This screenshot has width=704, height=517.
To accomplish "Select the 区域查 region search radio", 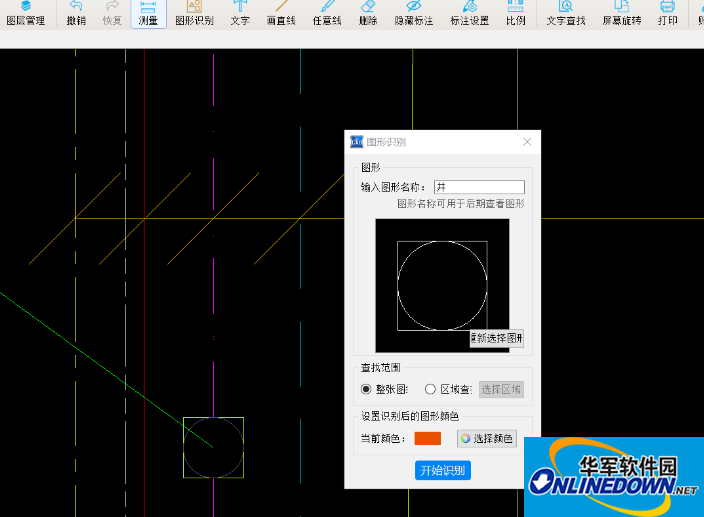I will point(431,389).
